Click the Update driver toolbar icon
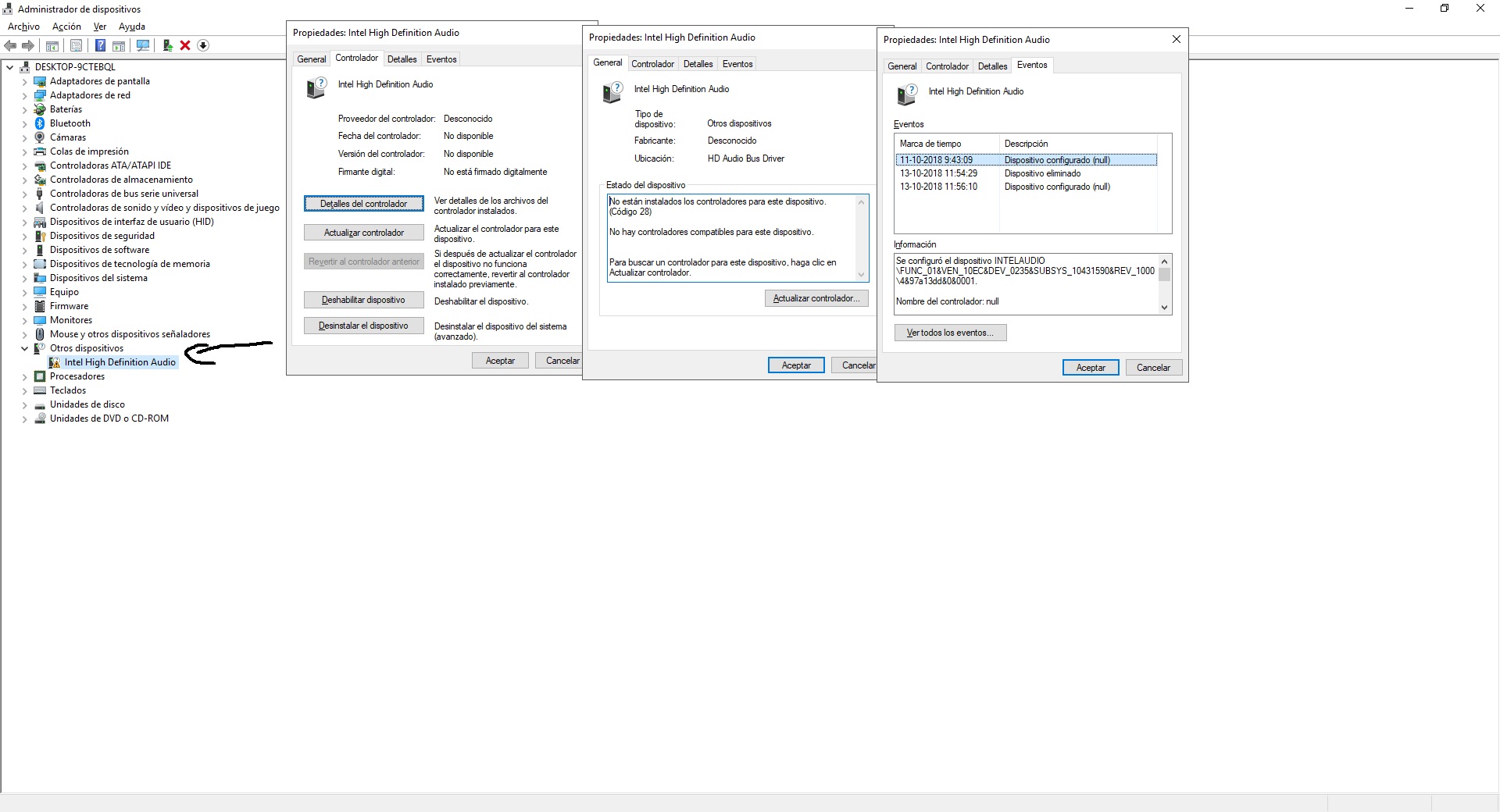 pyautogui.click(x=167, y=45)
